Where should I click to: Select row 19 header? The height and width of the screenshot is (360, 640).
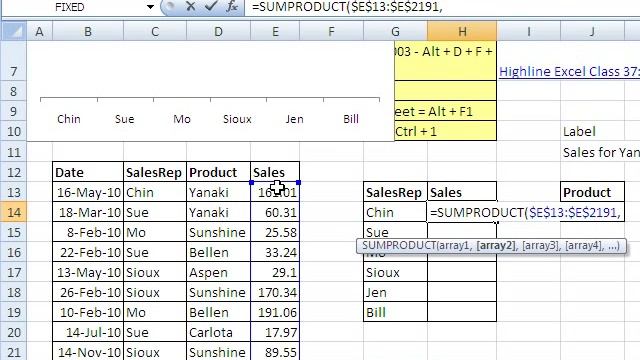[x=14, y=312]
